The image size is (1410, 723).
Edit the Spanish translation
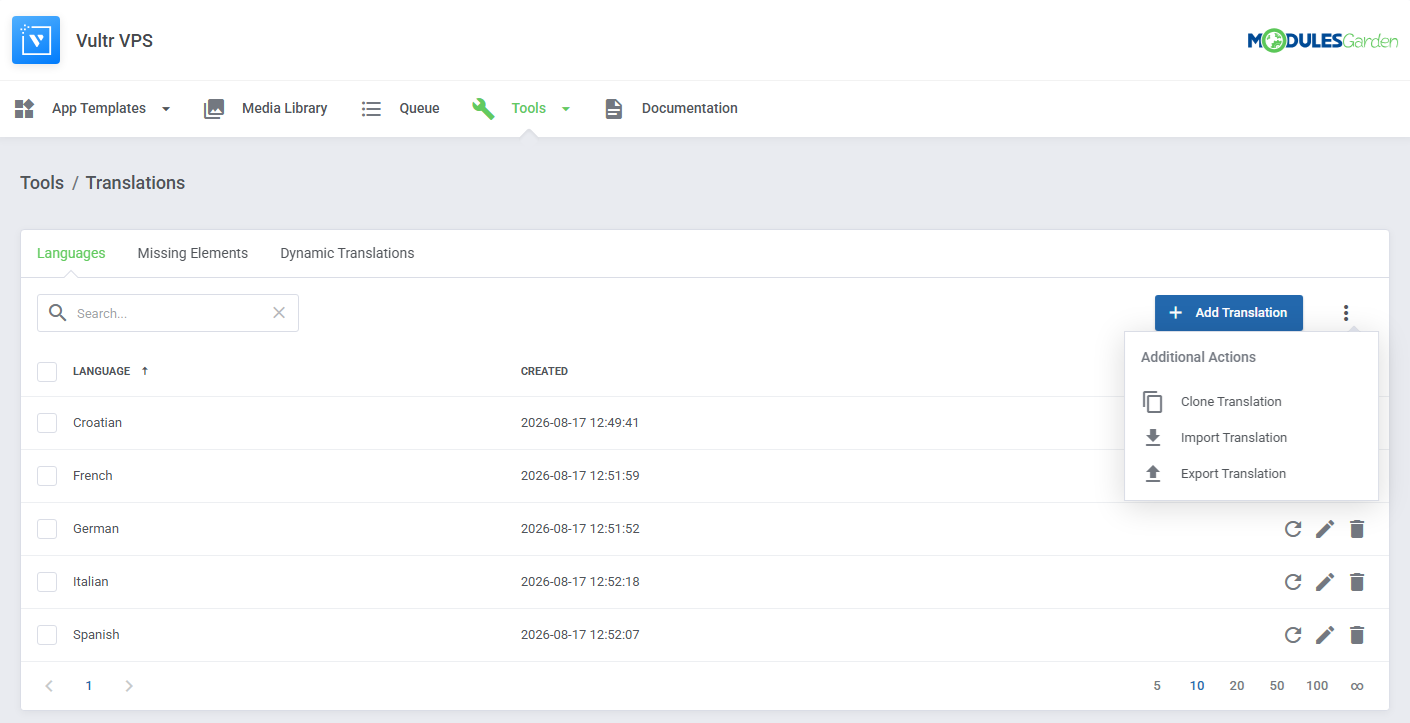(x=1325, y=635)
